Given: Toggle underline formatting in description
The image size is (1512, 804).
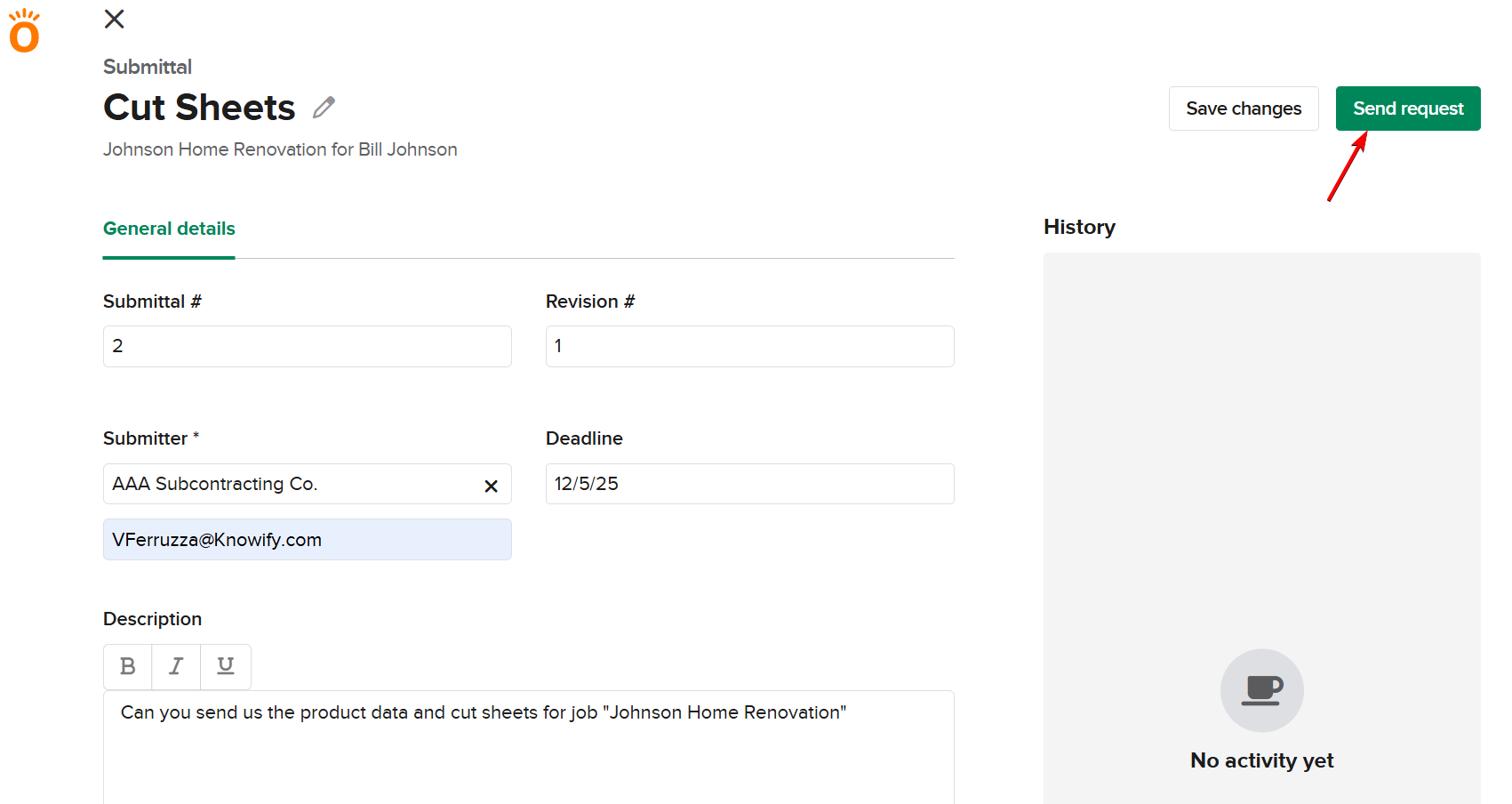Looking at the screenshot, I should [x=226, y=666].
